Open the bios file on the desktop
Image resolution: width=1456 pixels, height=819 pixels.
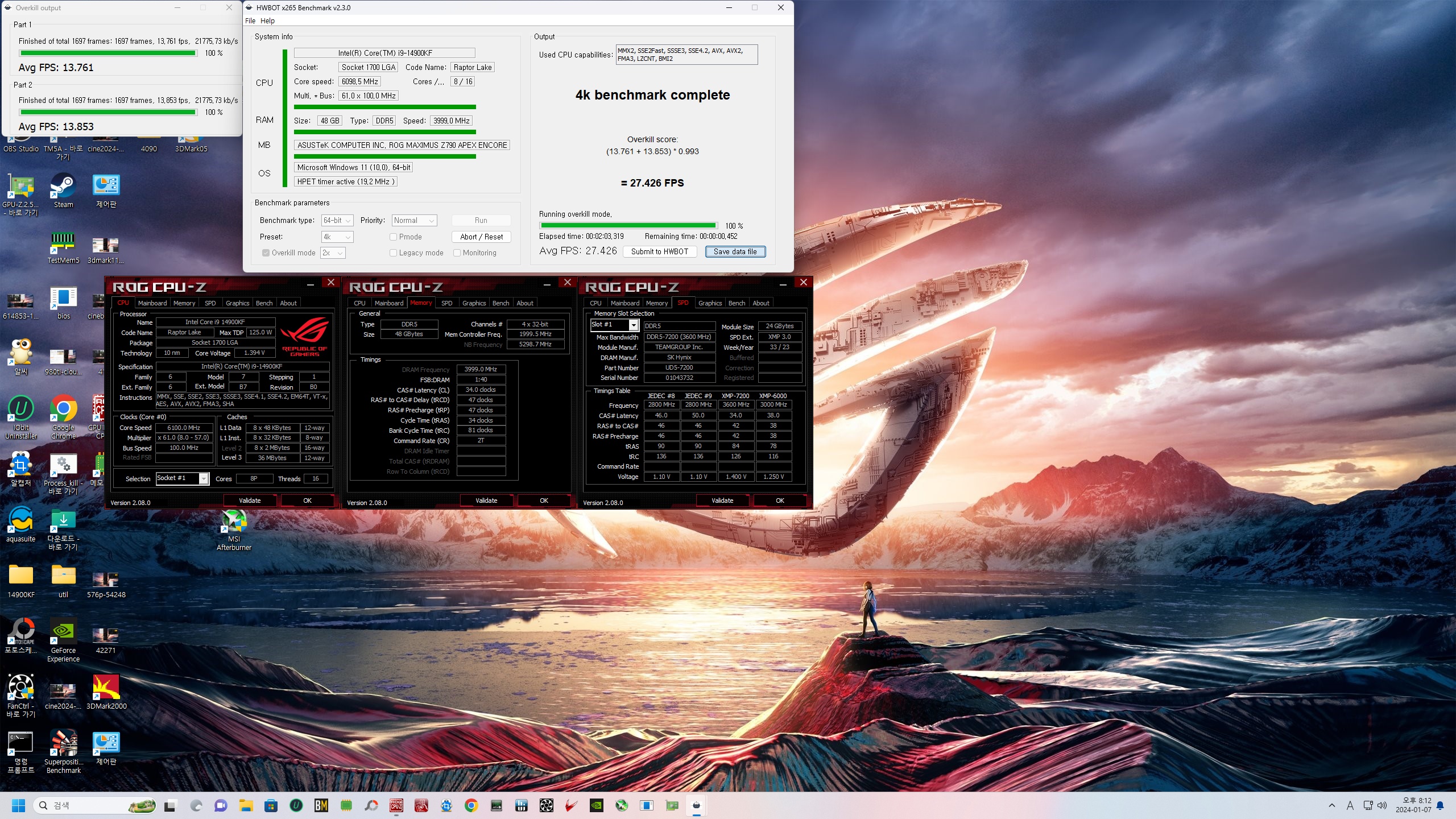coord(63,303)
